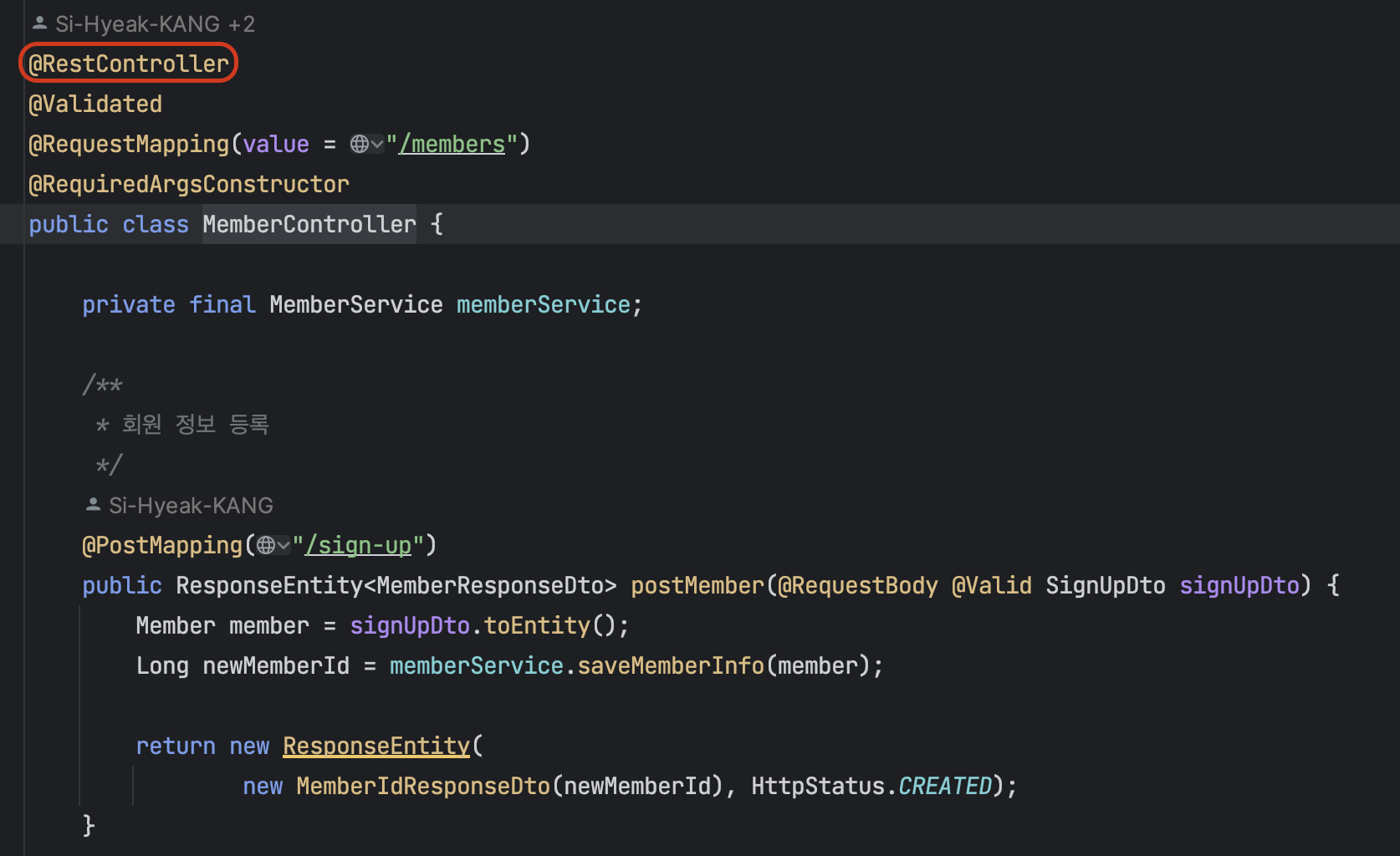Image resolution: width=1400 pixels, height=856 pixels.
Task: Click the @Validated annotation
Action: (x=95, y=104)
